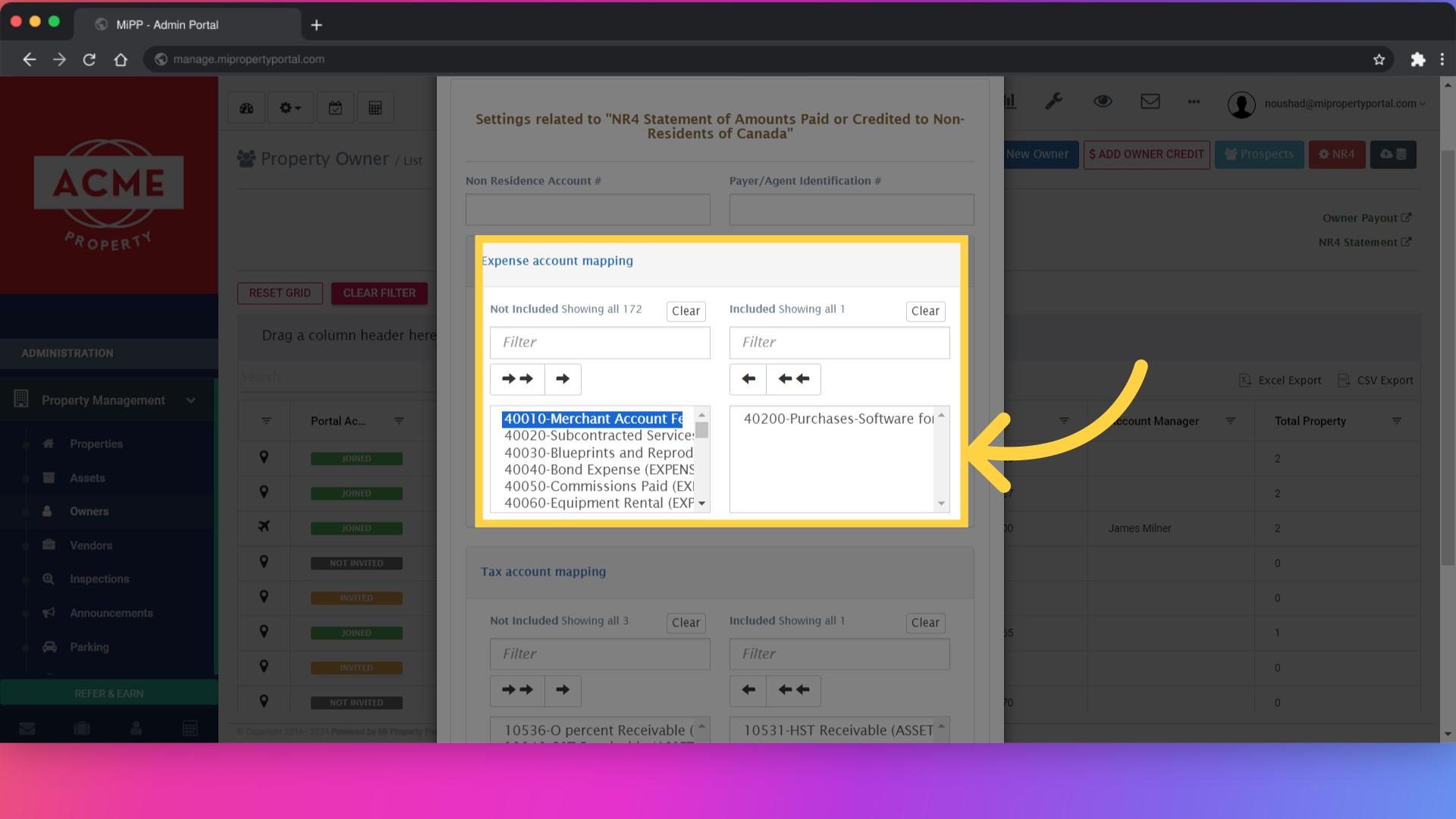This screenshot has height=819, width=1456.
Task: Open the calendar icon near the top left
Action: pos(335,107)
